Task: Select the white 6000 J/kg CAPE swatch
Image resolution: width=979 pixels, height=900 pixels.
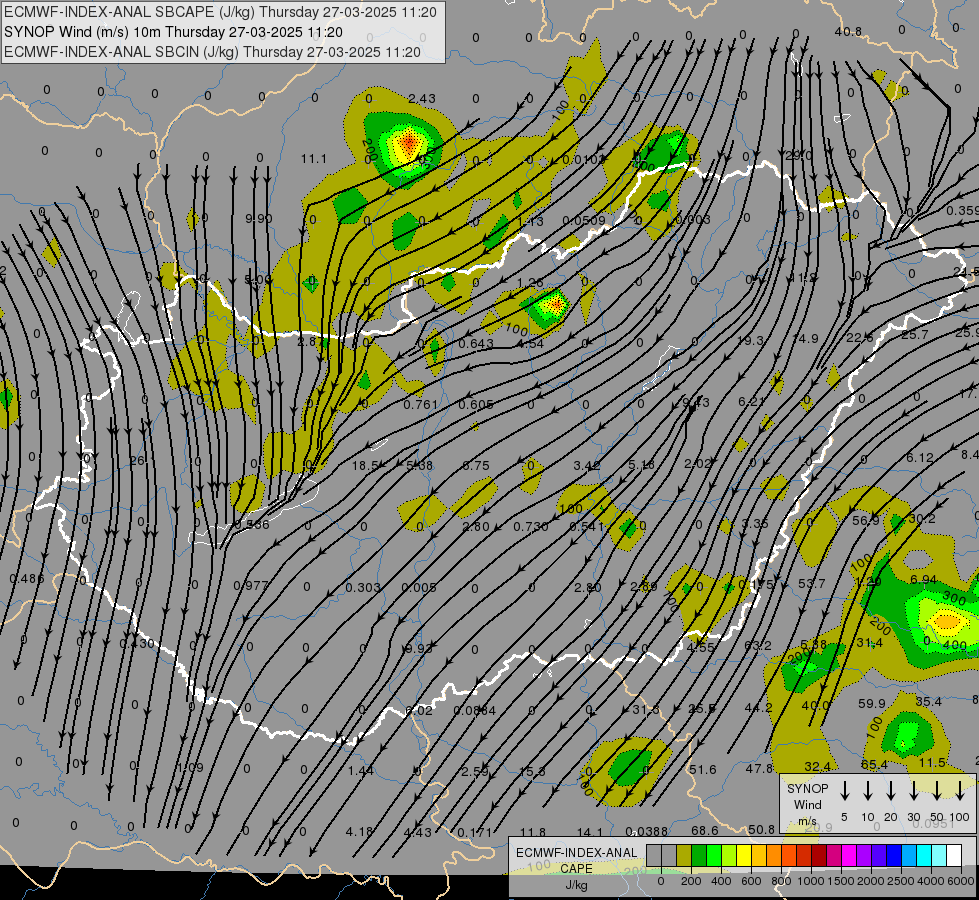Action: (954, 856)
